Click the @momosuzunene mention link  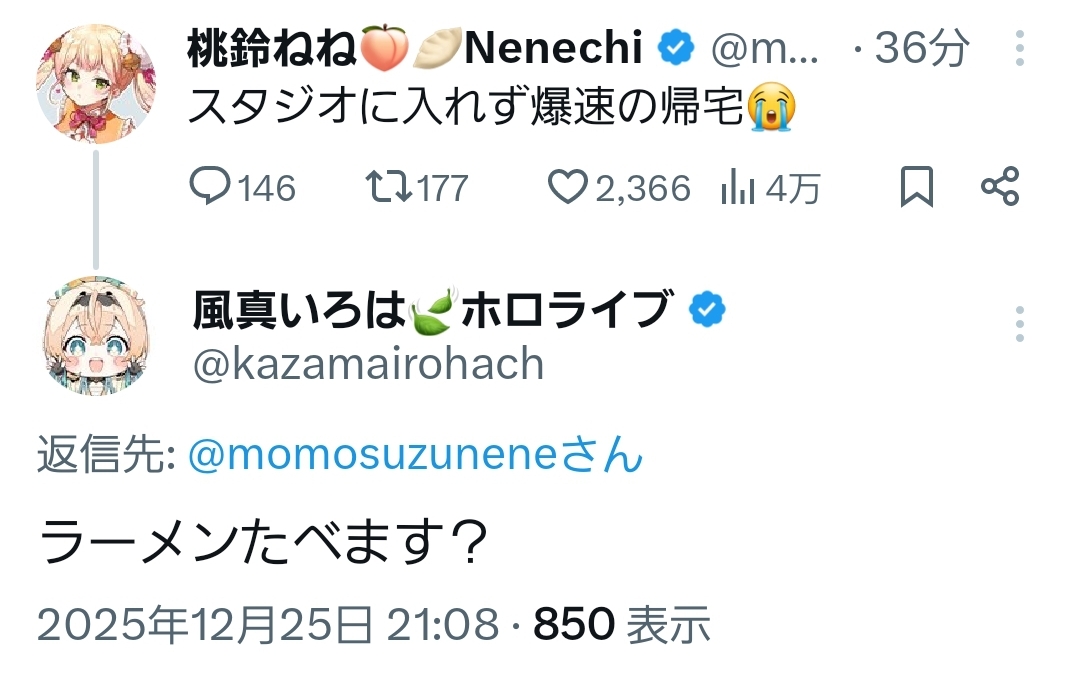414,456
